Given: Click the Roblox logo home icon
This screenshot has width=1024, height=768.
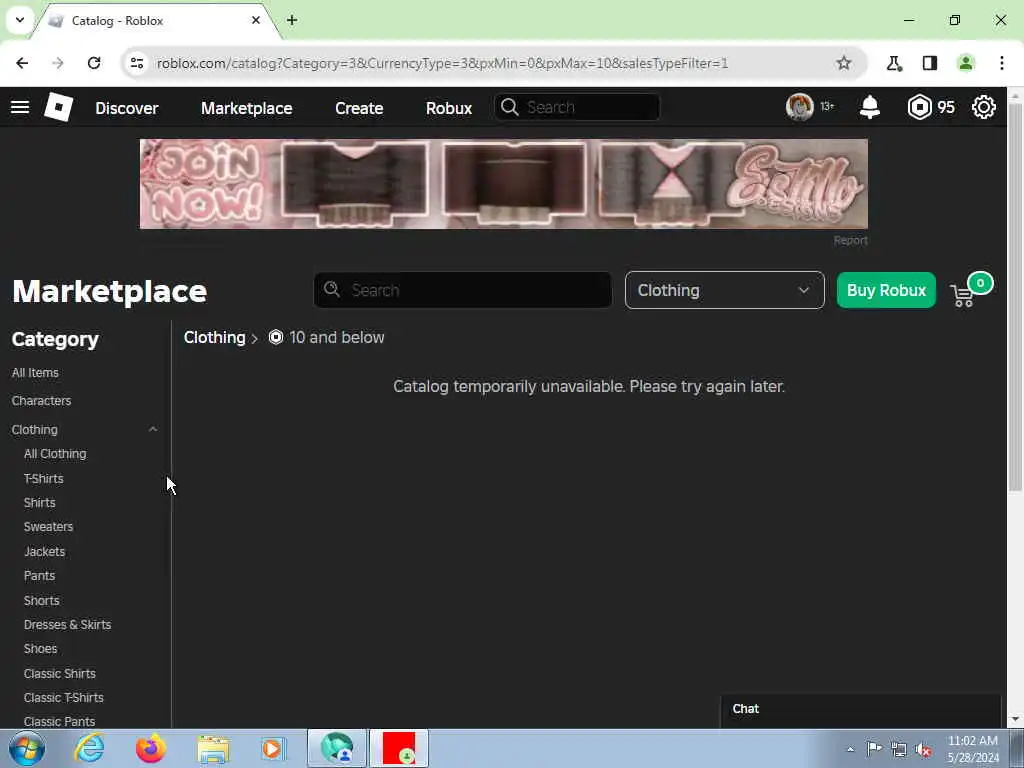Looking at the screenshot, I should pos(58,107).
